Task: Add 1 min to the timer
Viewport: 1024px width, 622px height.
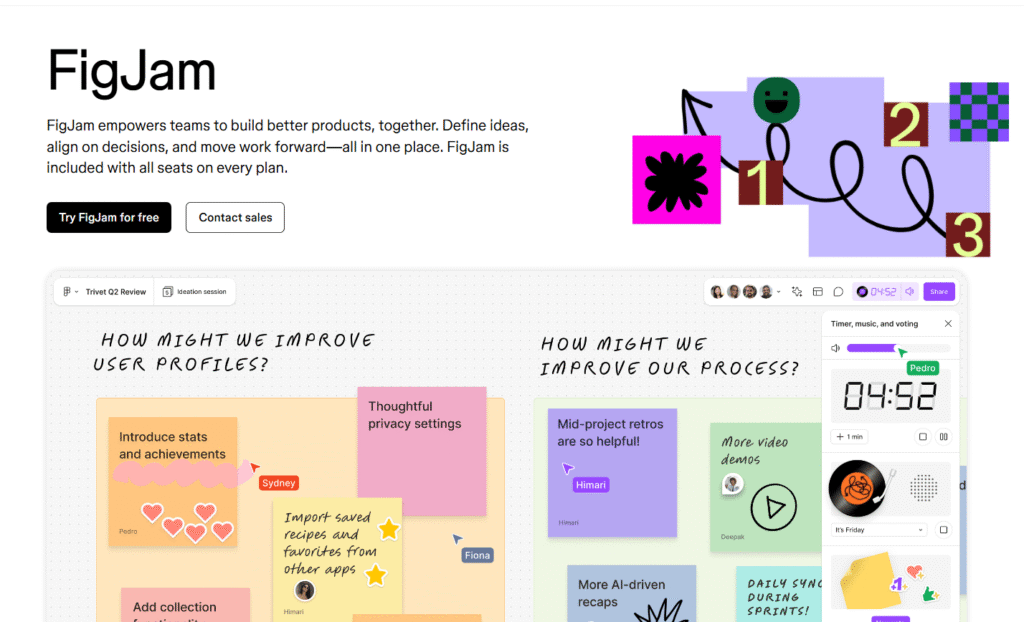Action: coord(846,437)
